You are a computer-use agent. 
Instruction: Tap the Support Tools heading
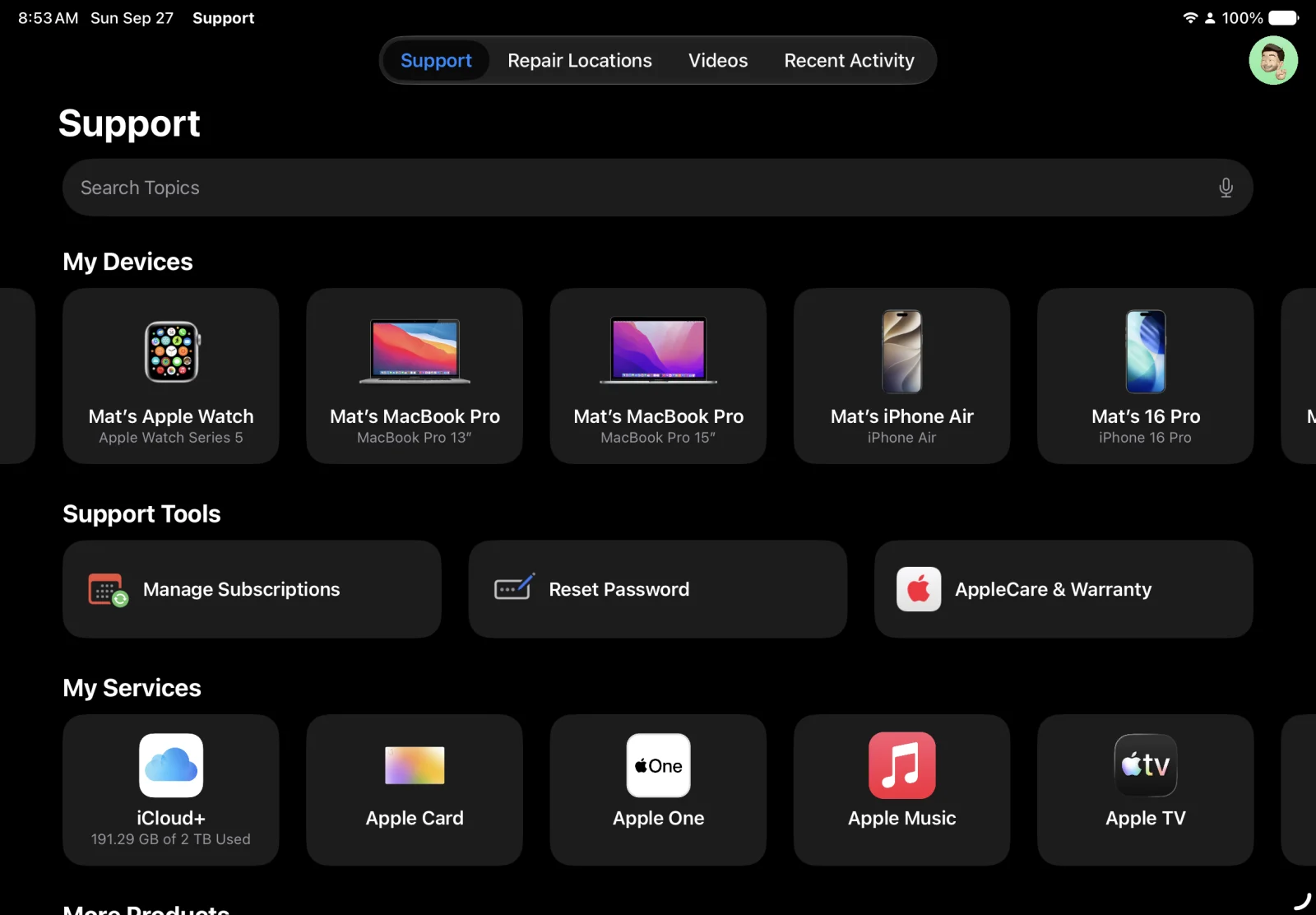pos(141,514)
